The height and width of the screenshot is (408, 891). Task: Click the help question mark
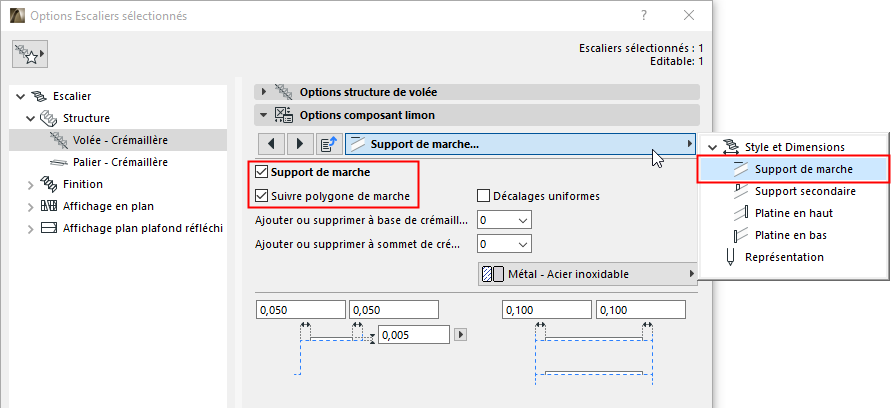[644, 15]
